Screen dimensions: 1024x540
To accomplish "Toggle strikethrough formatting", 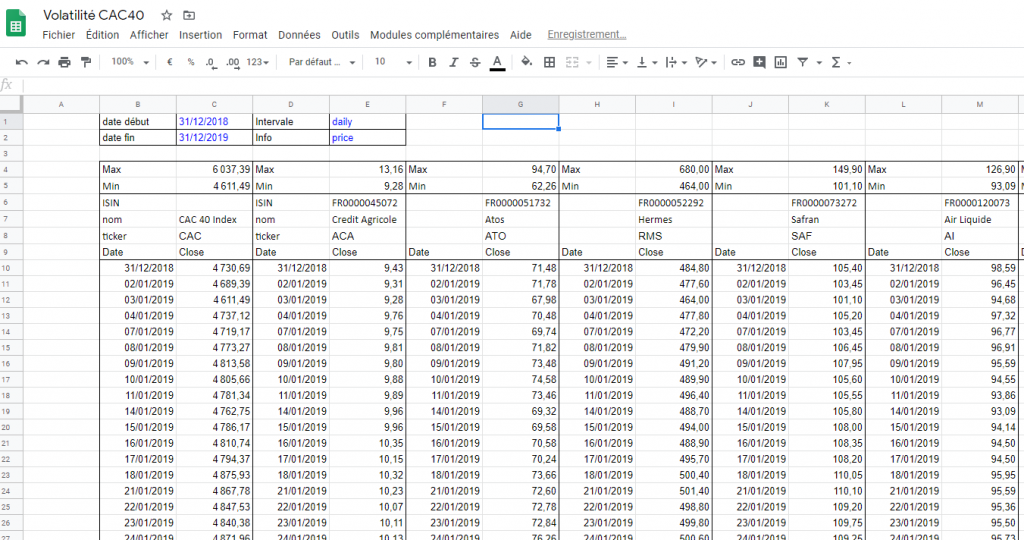I will pos(475,62).
